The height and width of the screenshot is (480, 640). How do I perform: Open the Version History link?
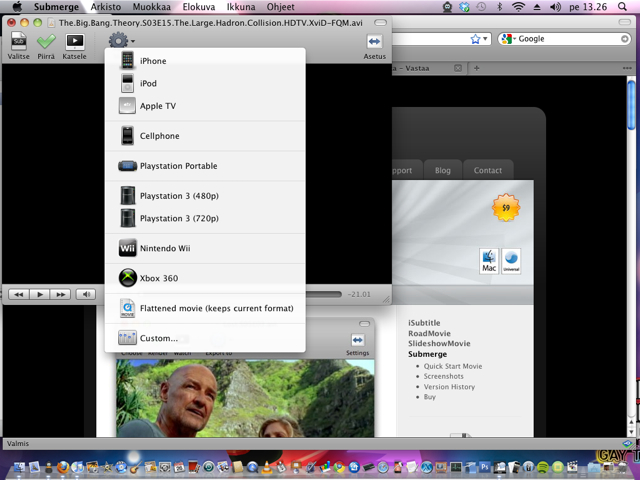[449, 387]
